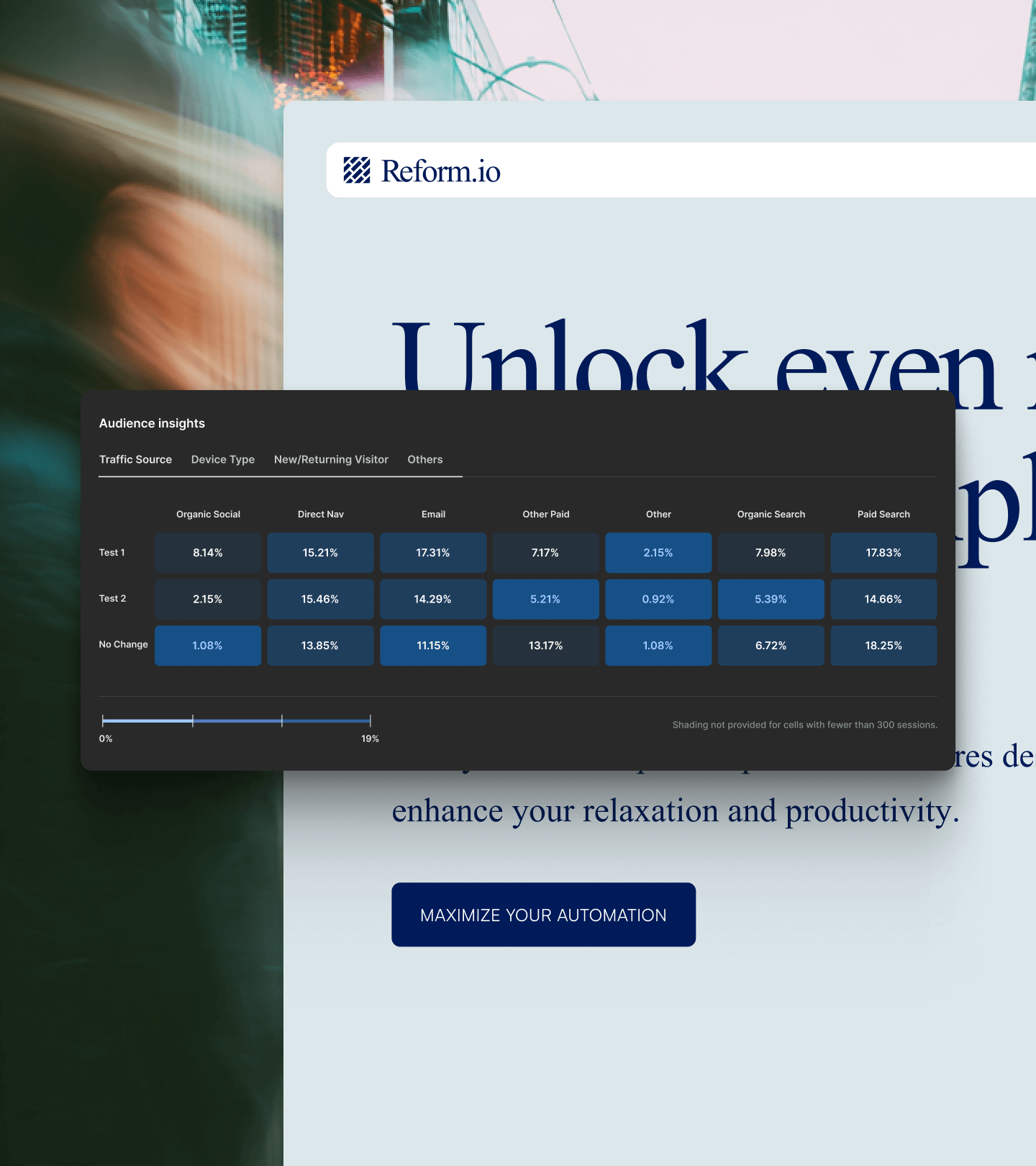The image size is (1036, 1166).
Task: Click the Maximize Your Automation button
Action: (x=543, y=915)
